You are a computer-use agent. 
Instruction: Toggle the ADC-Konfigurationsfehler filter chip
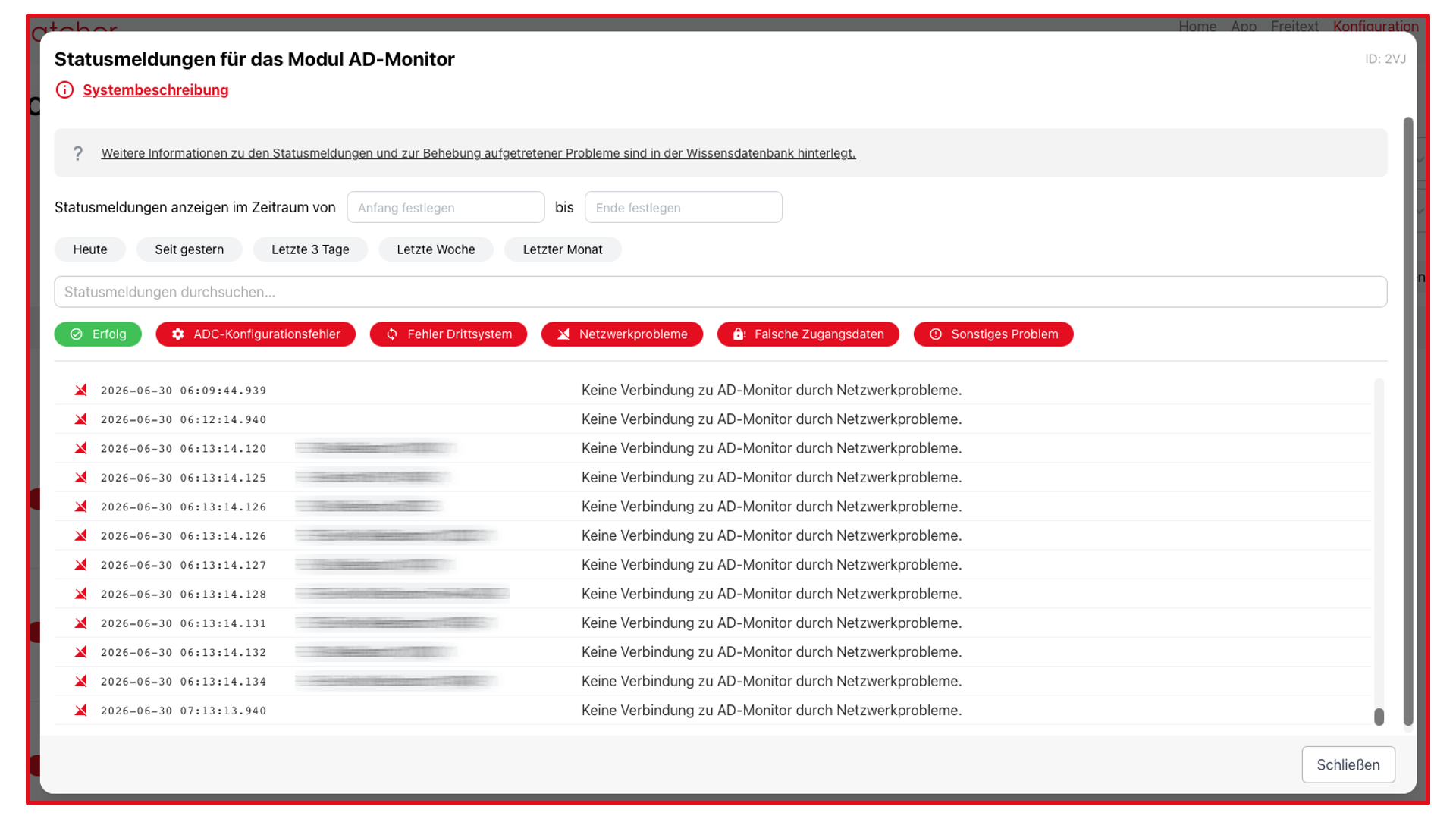256,334
